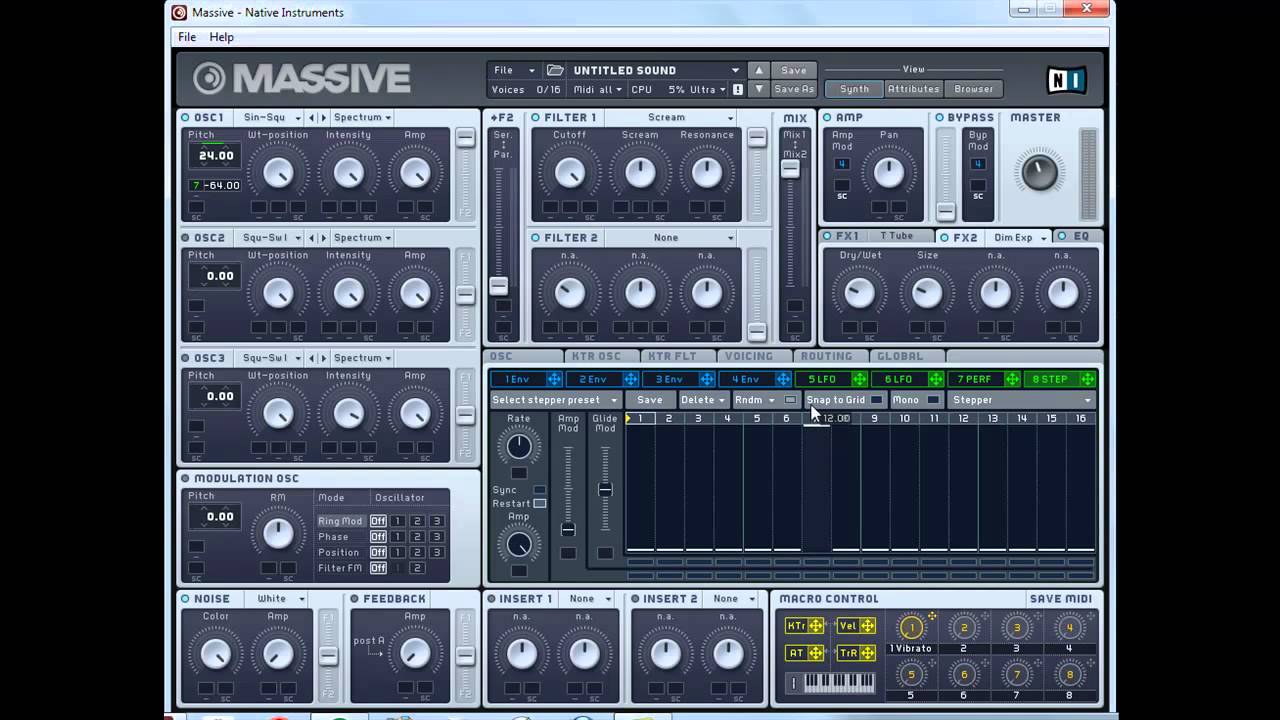Viewport: 1280px width, 720px height.
Task: Click the Vel velocity macro handle
Action: (x=857, y=626)
